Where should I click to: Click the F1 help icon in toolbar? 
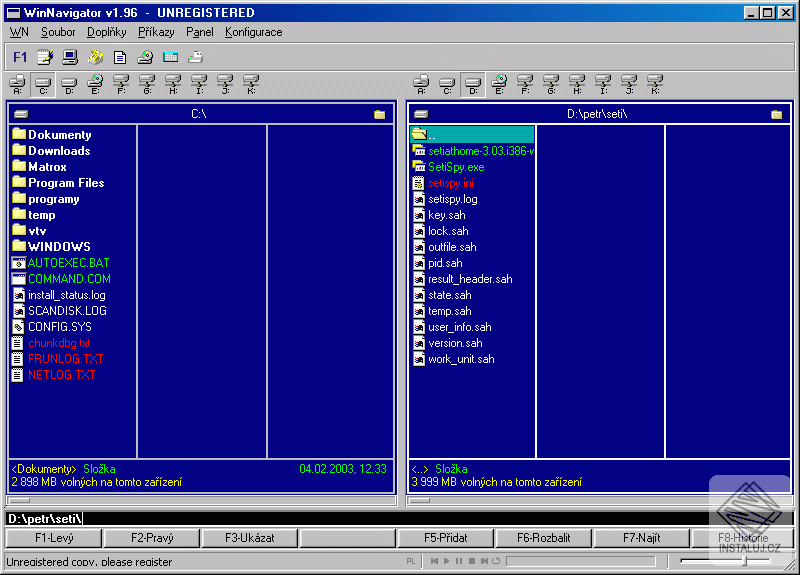click(20, 57)
